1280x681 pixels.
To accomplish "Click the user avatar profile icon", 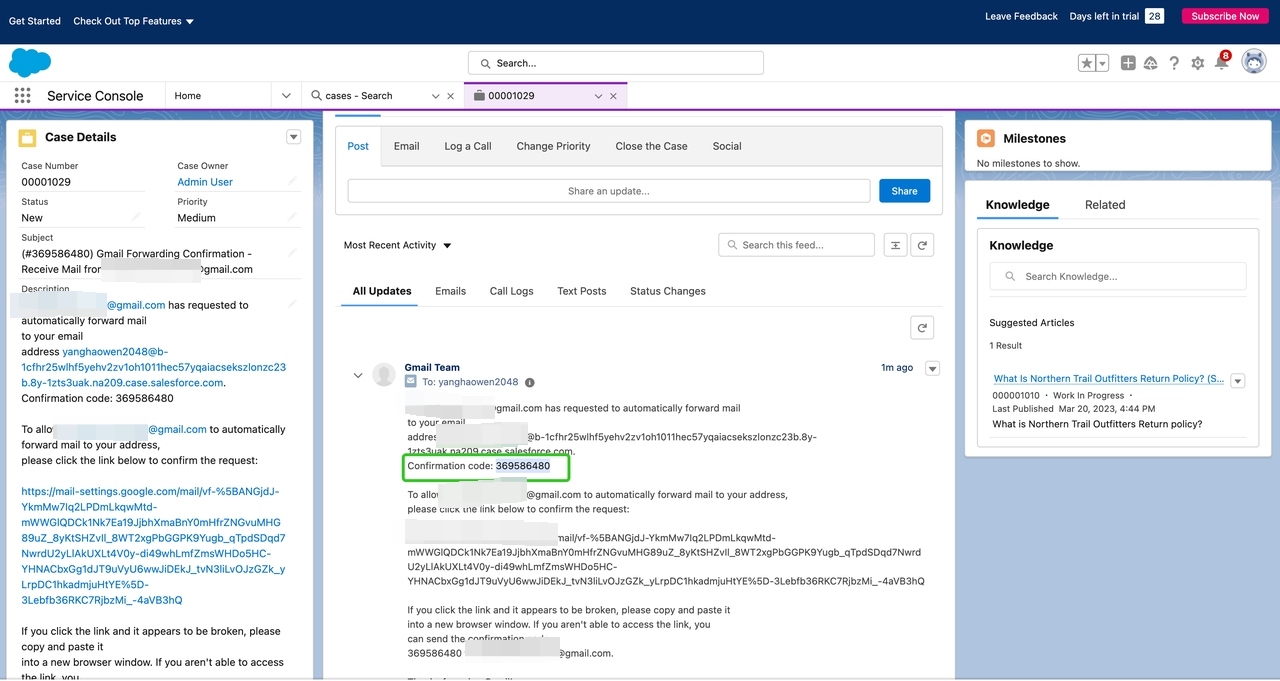I will click(x=1253, y=62).
